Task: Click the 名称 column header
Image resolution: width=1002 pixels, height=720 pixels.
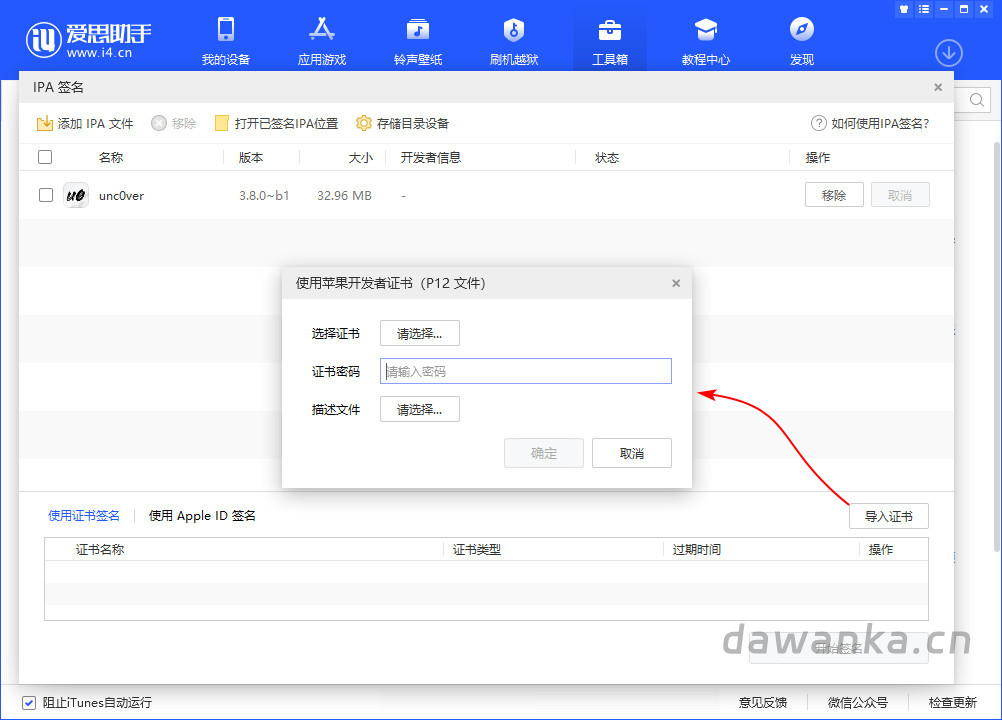Action: 111,157
